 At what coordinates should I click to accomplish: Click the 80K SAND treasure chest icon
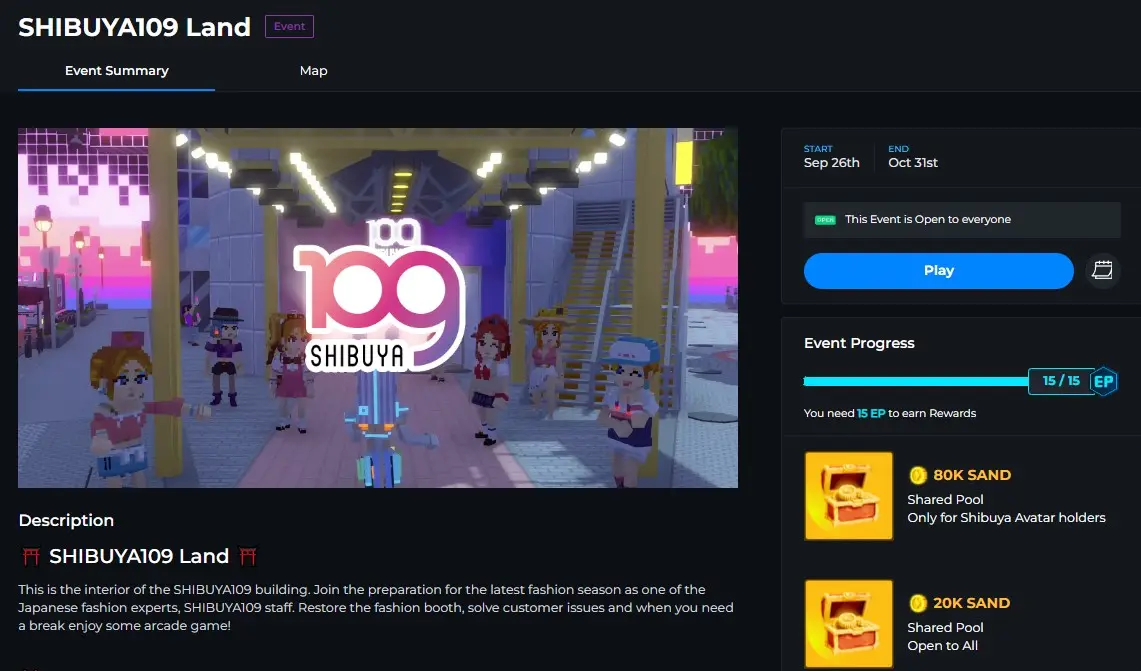click(848, 496)
